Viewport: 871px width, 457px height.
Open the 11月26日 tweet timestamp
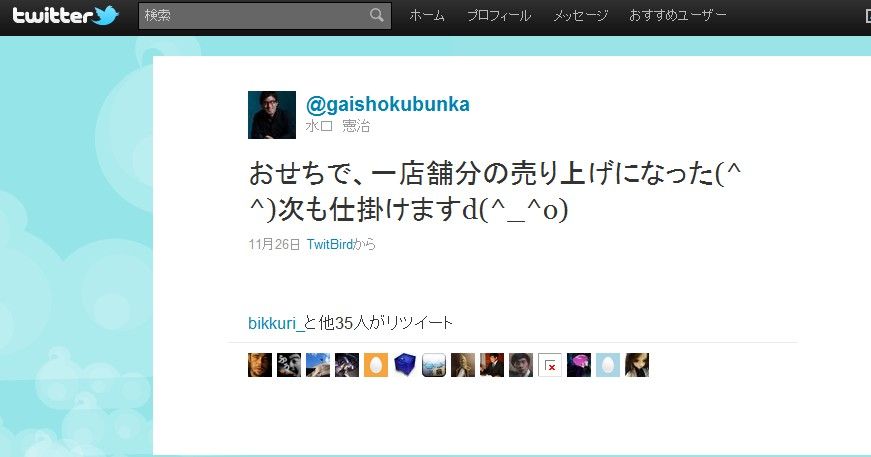(274, 244)
